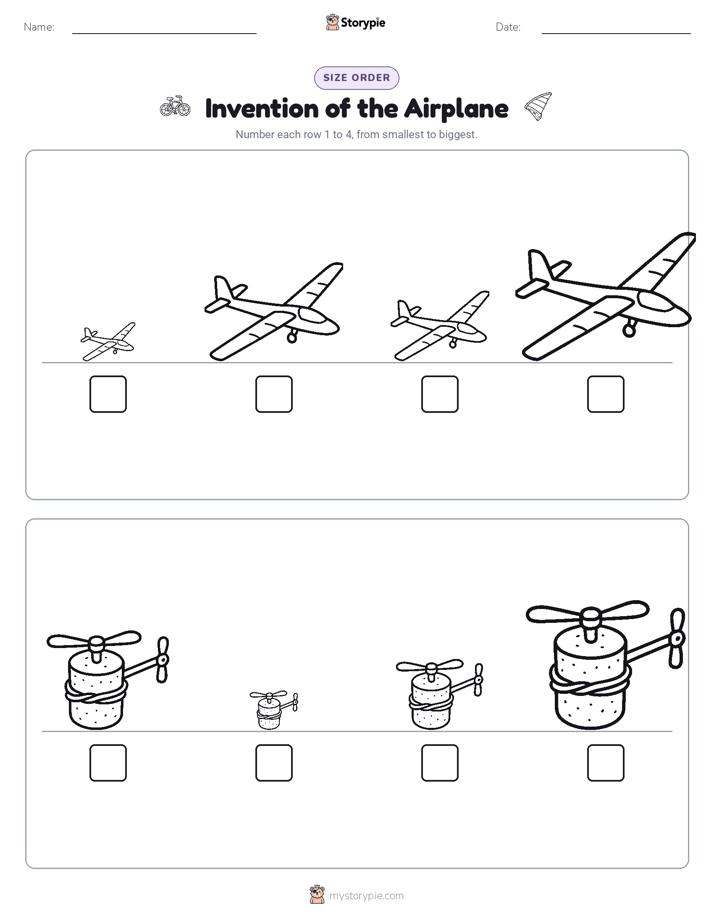Click the third propeller toy in second row
This screenshot has width=714, height=924.
click(440, 694)
